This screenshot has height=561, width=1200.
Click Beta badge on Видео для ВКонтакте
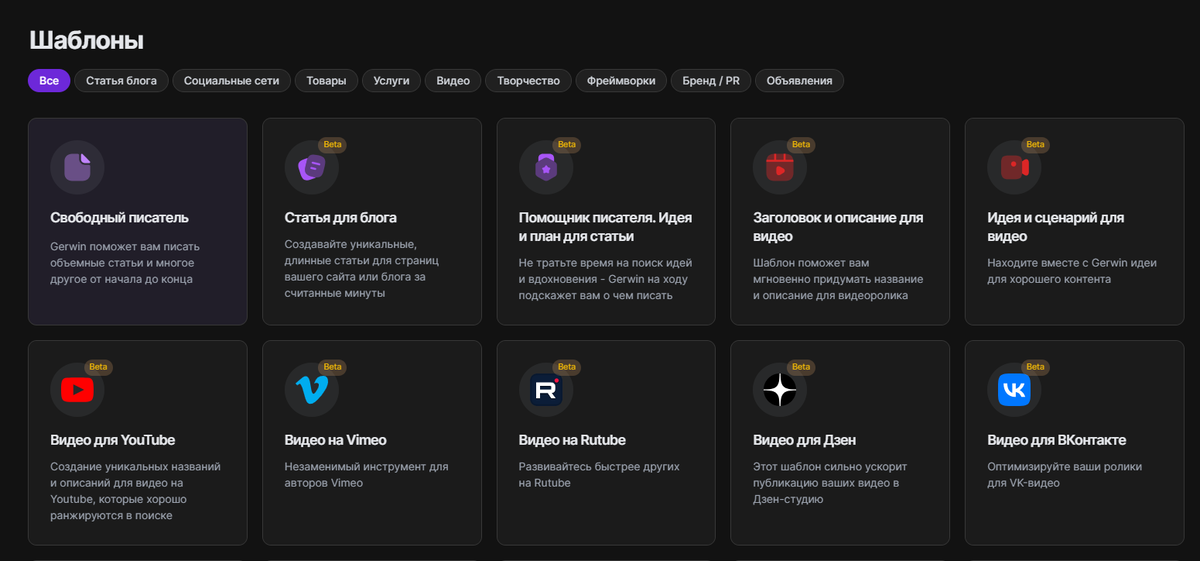1035,367
